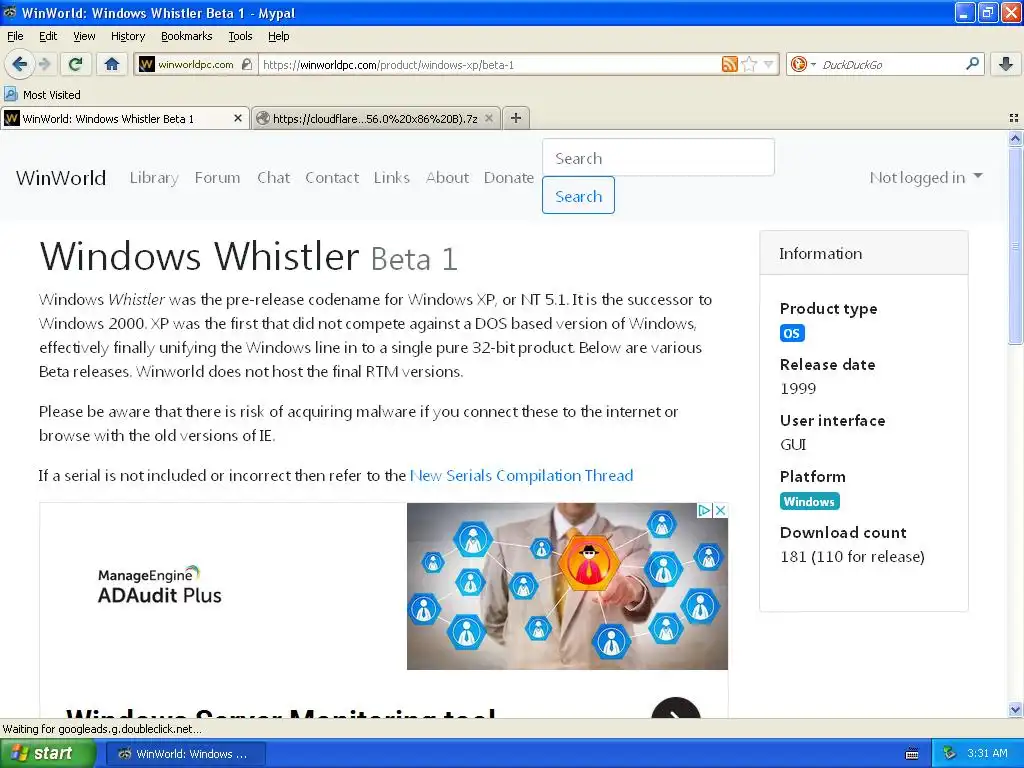
Task: Open the home page icon
Action: 112,64
